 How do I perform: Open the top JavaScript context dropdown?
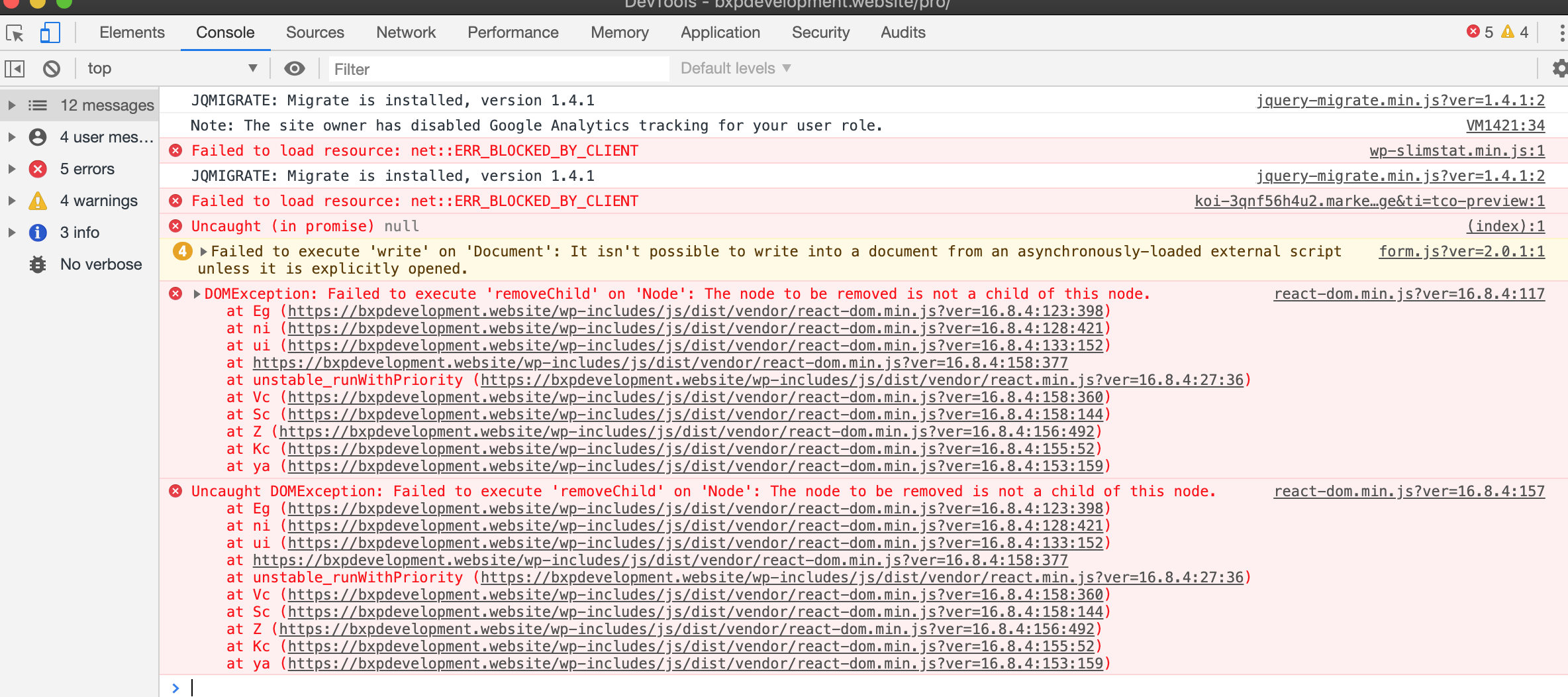[x=172, y=69]
